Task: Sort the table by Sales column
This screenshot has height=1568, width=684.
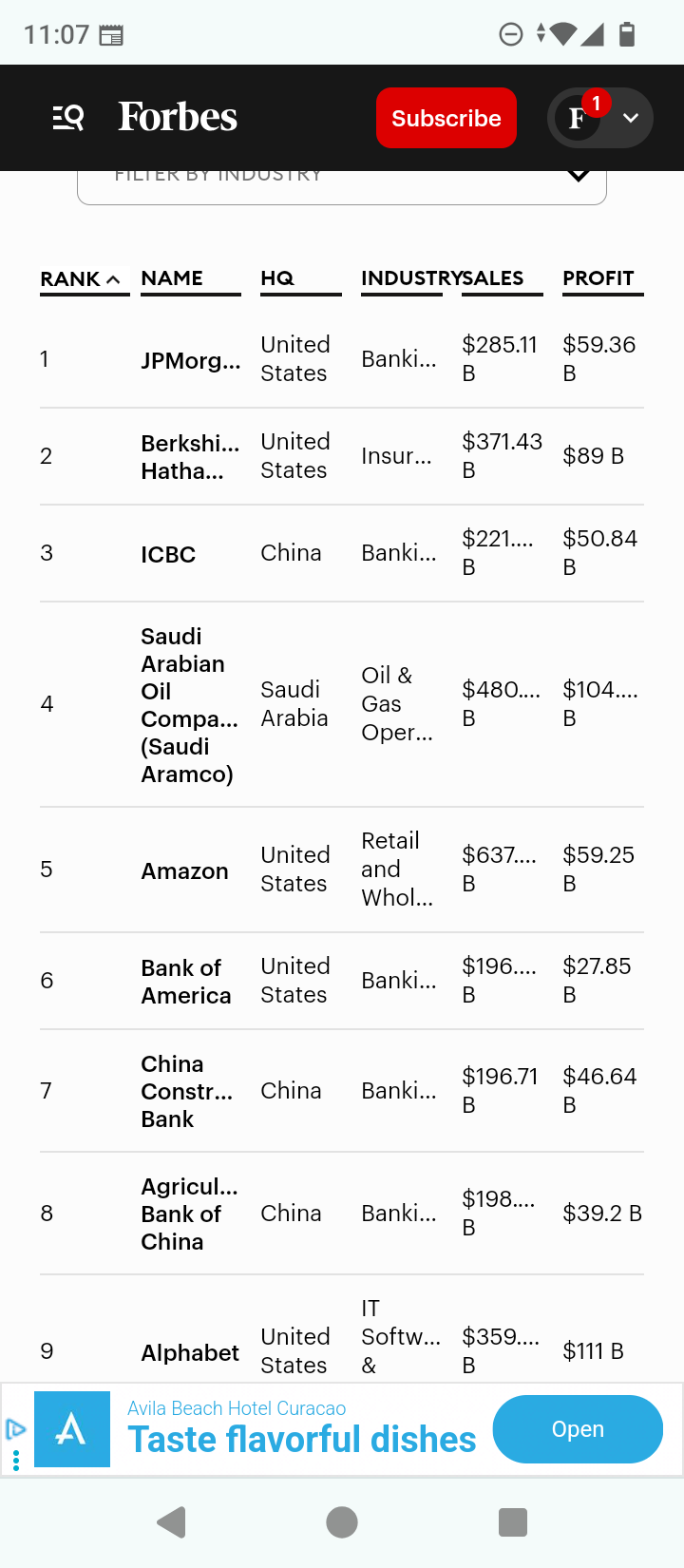Action: point(494,278)
